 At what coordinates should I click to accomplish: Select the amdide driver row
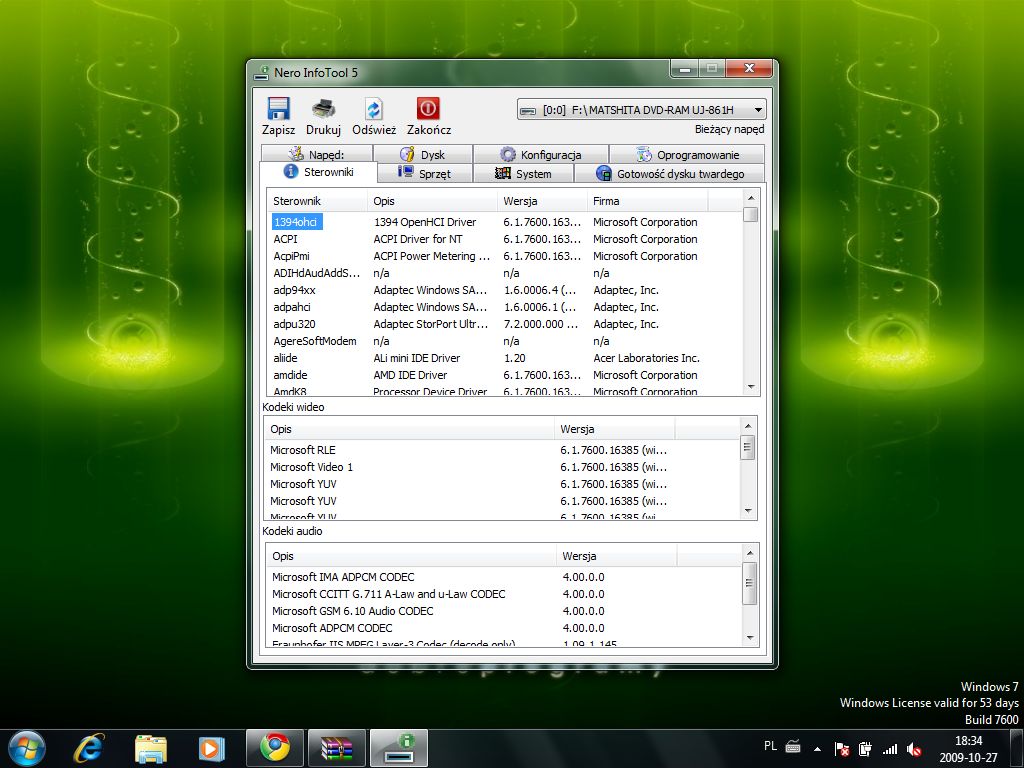point(504,375)
